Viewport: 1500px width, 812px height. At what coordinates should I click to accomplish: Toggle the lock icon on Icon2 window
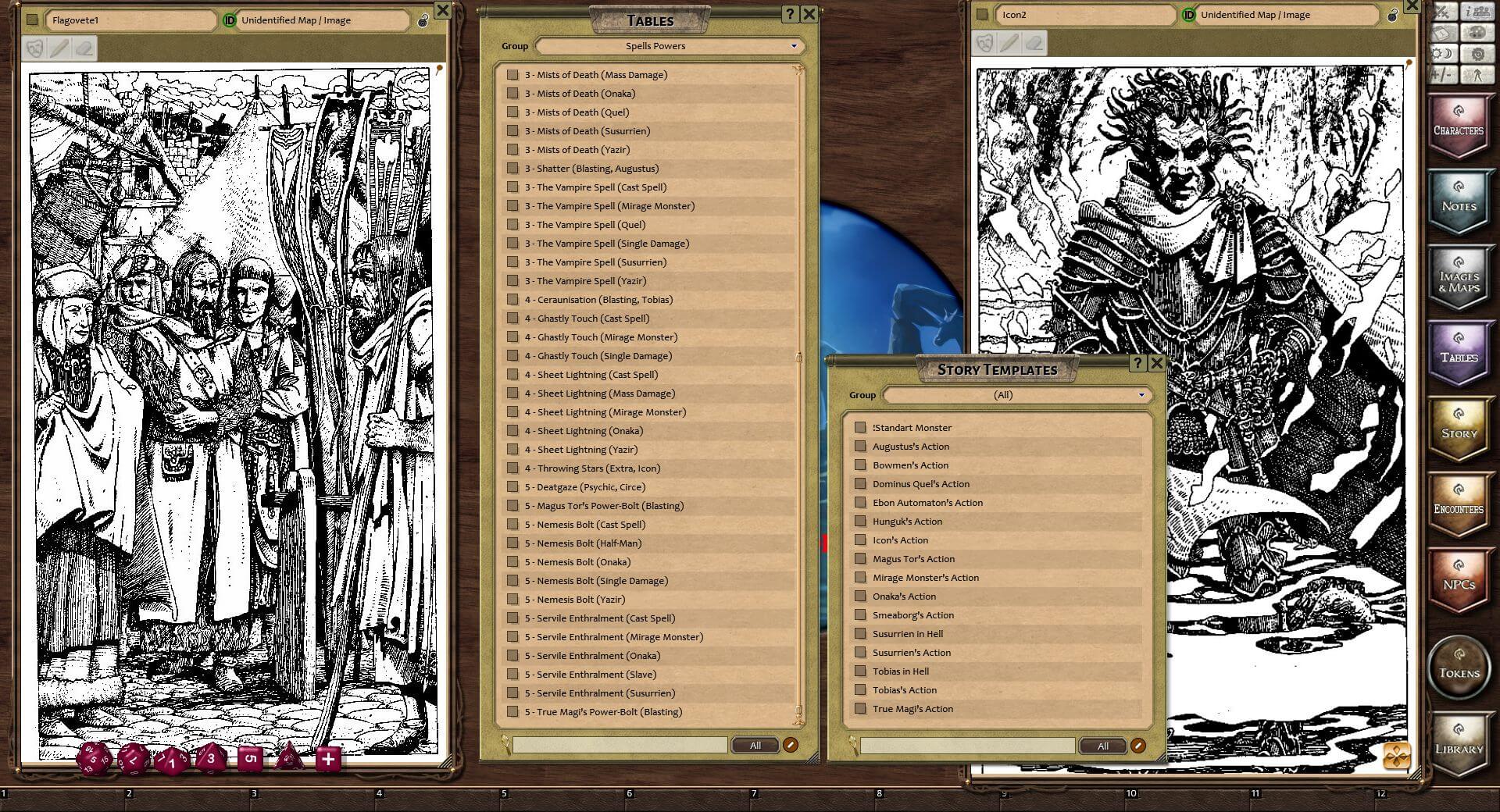pyautogui.click(x=1392, y=15)
